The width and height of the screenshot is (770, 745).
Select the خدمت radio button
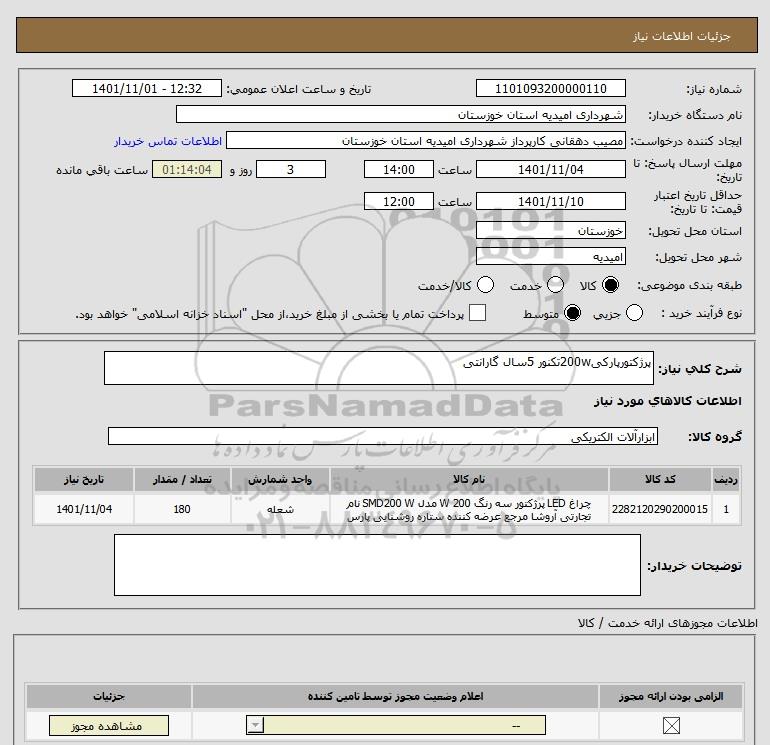click(555, 285)
